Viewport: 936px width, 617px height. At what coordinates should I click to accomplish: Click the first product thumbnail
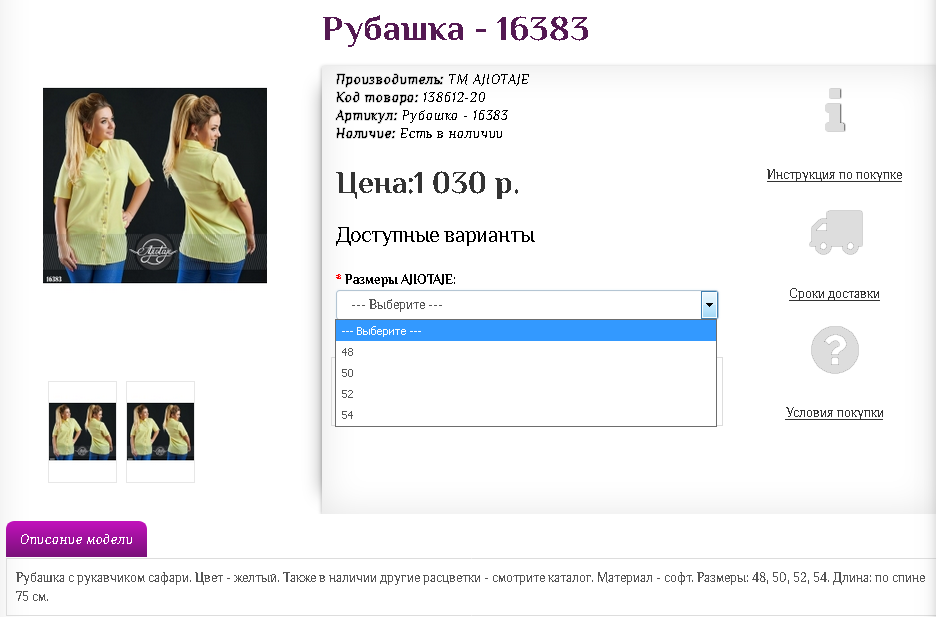pyautogui.click(x=82, y=430)
